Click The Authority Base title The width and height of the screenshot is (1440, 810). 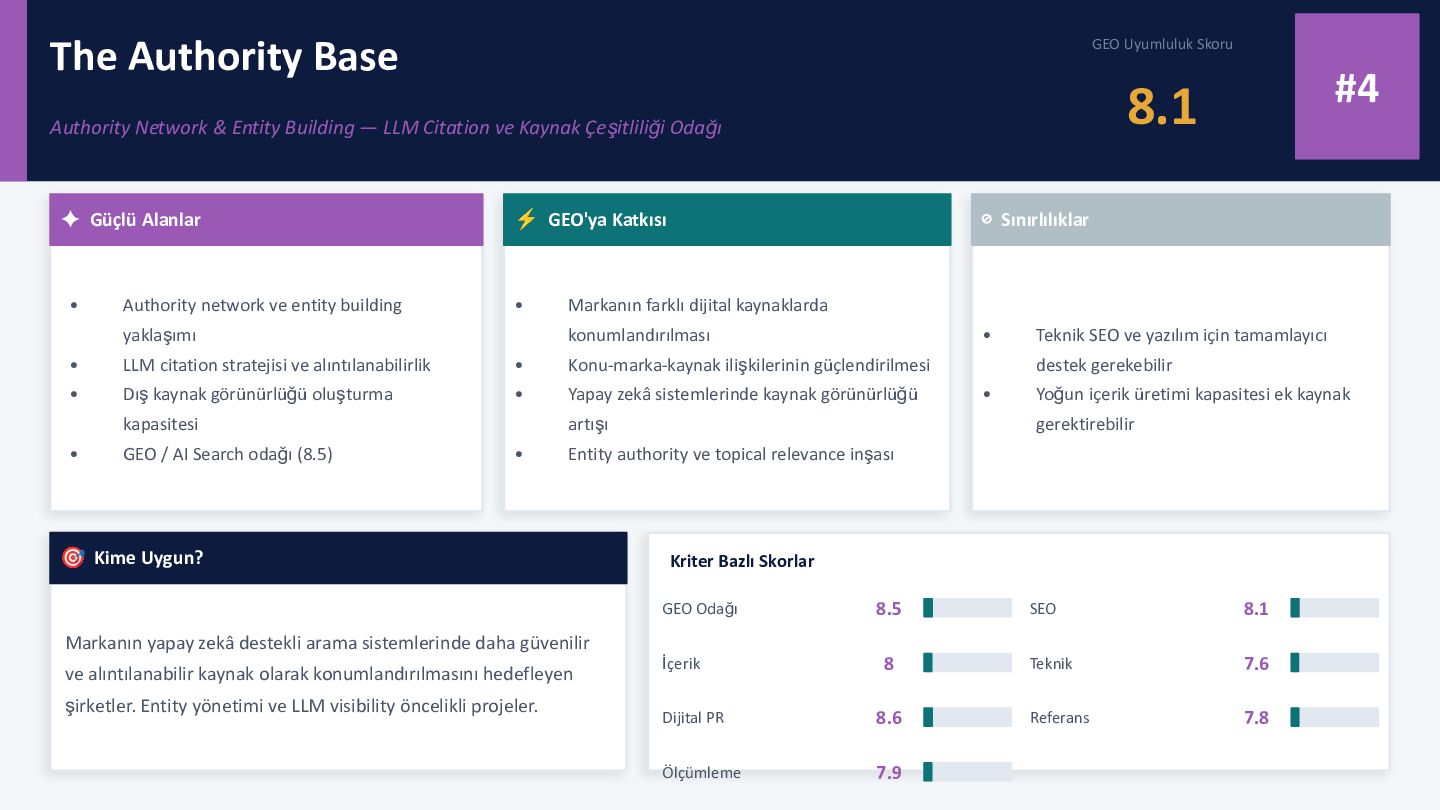[x=224, y=56]
